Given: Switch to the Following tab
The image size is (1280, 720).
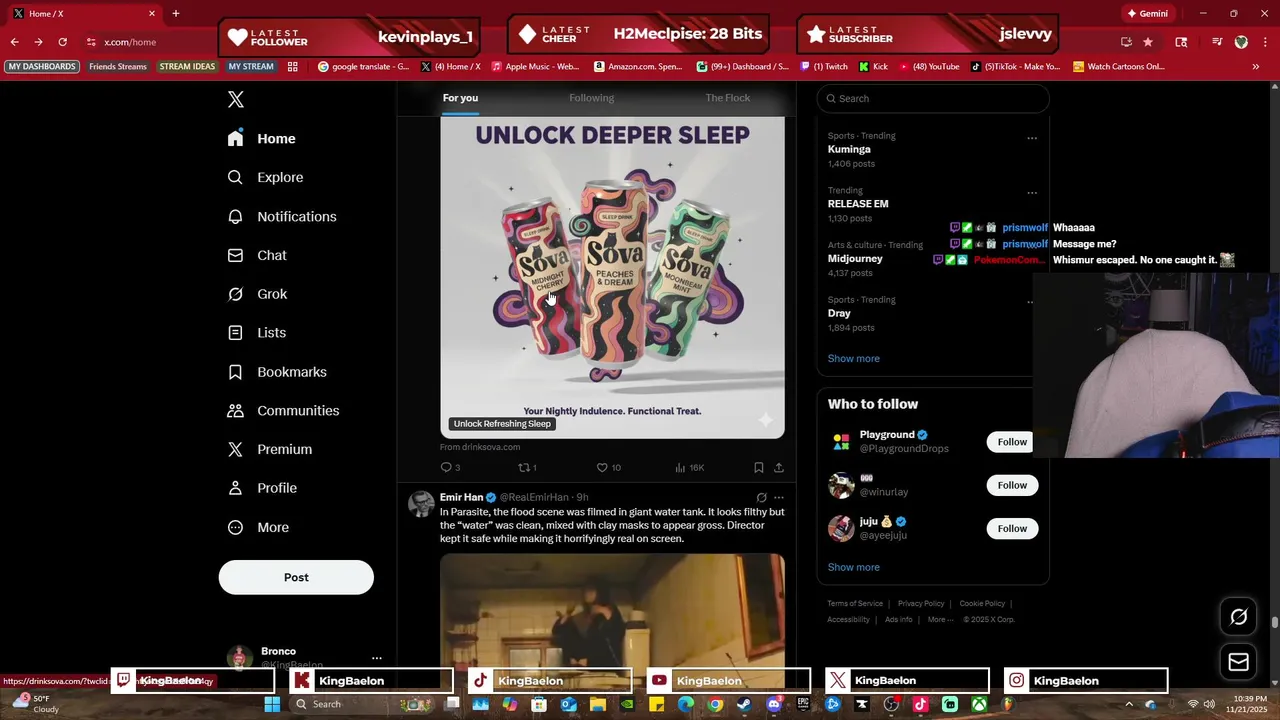Looking at the screenshot, I should 592,98.
